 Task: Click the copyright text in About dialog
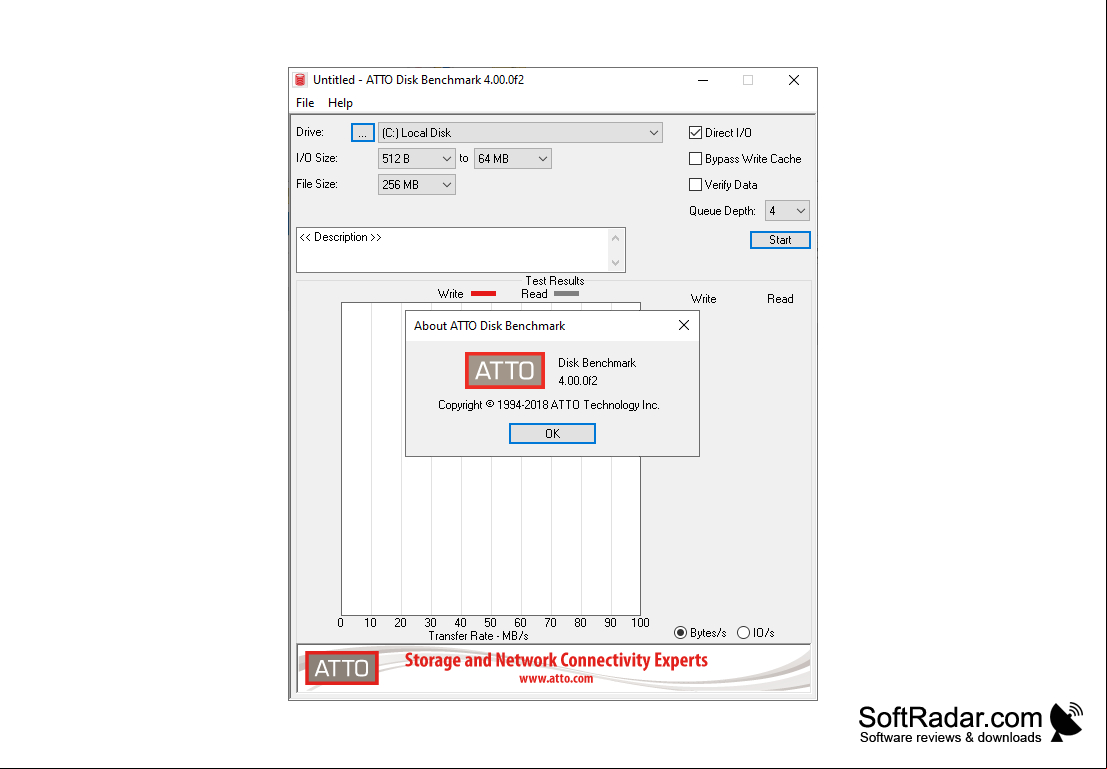pyautogui.click(x=549, y=405)
